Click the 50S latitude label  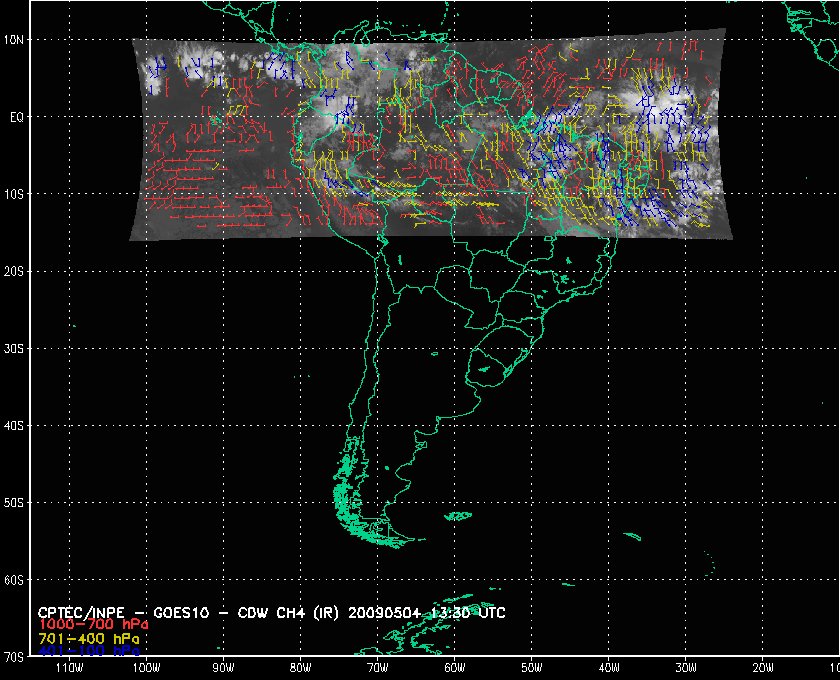[14, 503]
